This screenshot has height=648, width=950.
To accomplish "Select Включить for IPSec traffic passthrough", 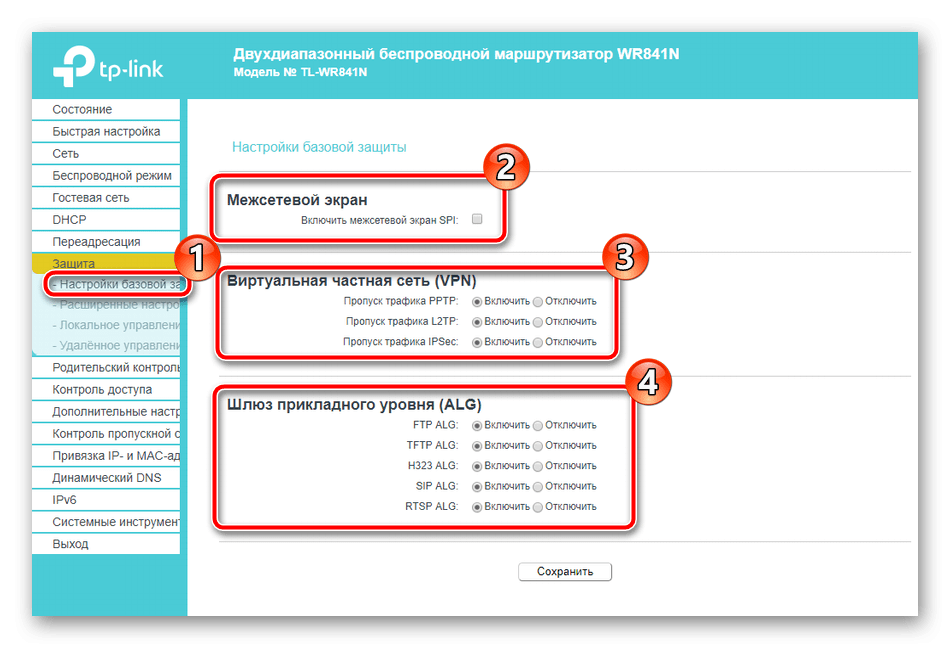I will (477, 342).
